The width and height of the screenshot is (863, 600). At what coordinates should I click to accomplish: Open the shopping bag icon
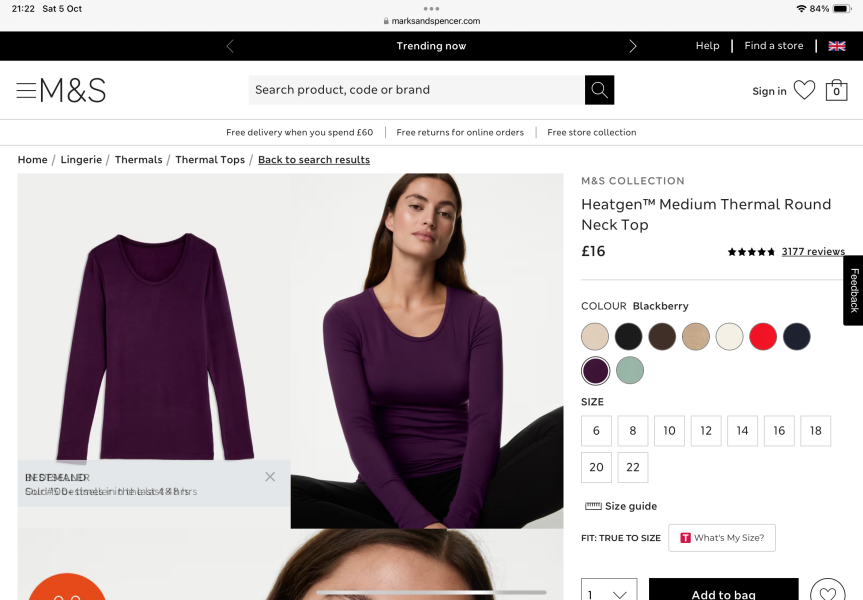(x=836, y=90)
